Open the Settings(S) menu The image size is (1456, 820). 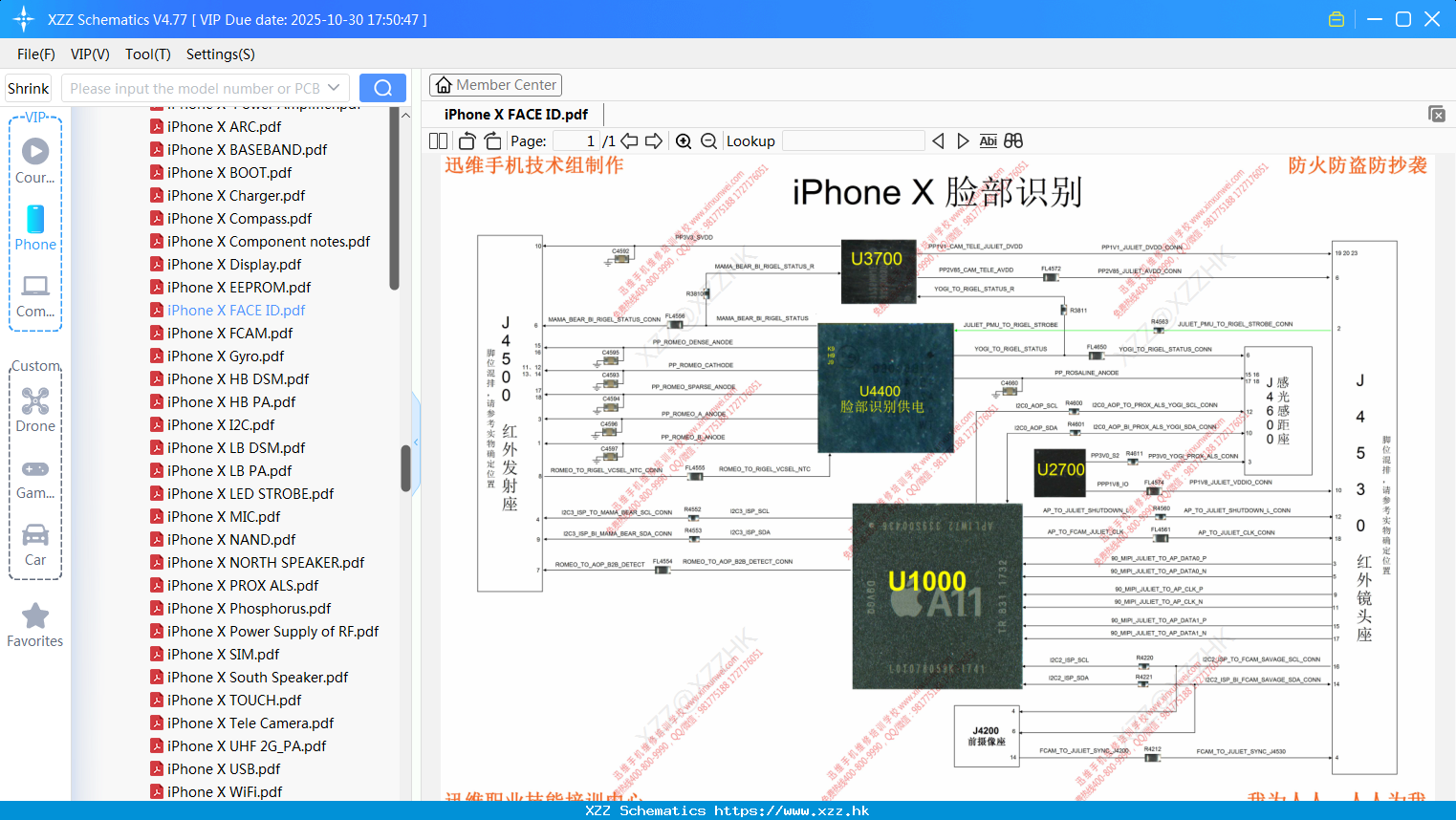coord(221,54)
